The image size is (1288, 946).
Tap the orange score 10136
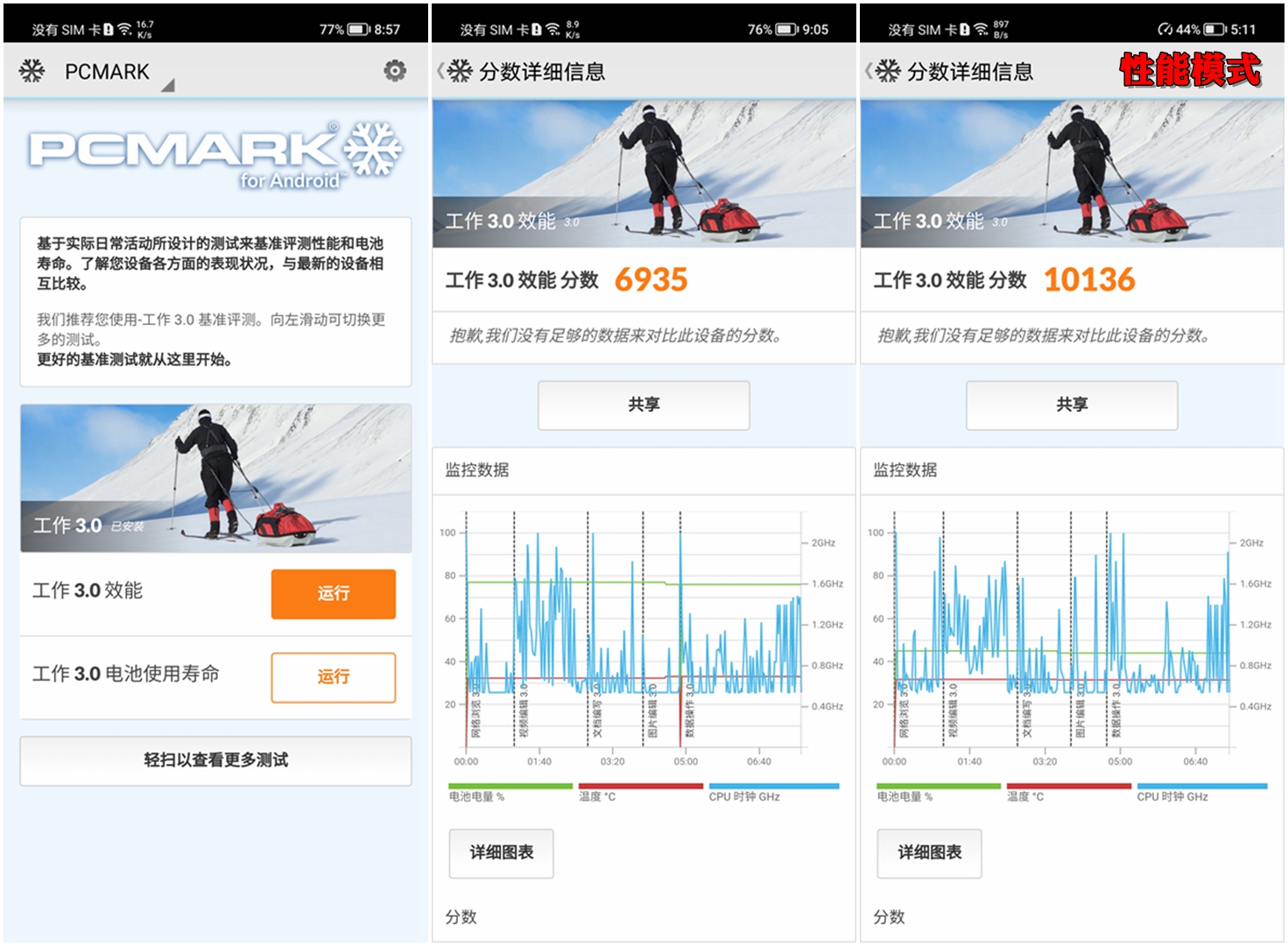1089,279
